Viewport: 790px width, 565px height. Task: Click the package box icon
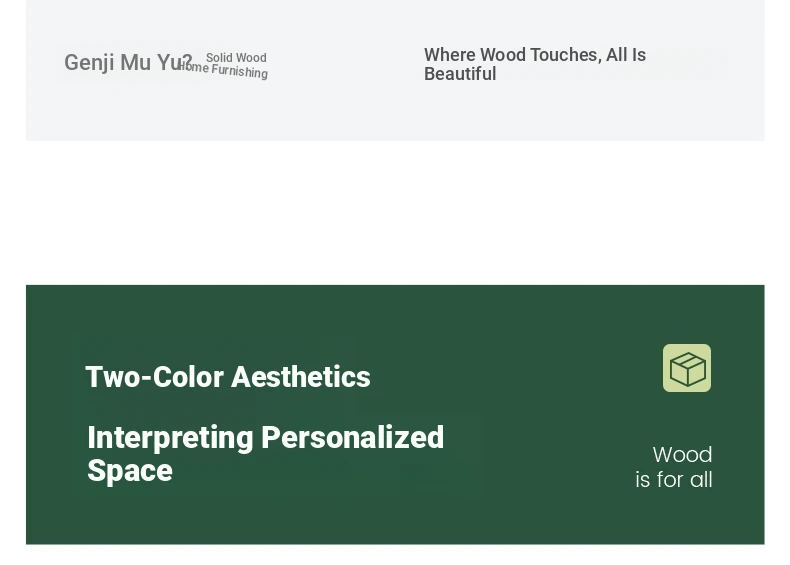pyautogui.click(x=687, y=368)
